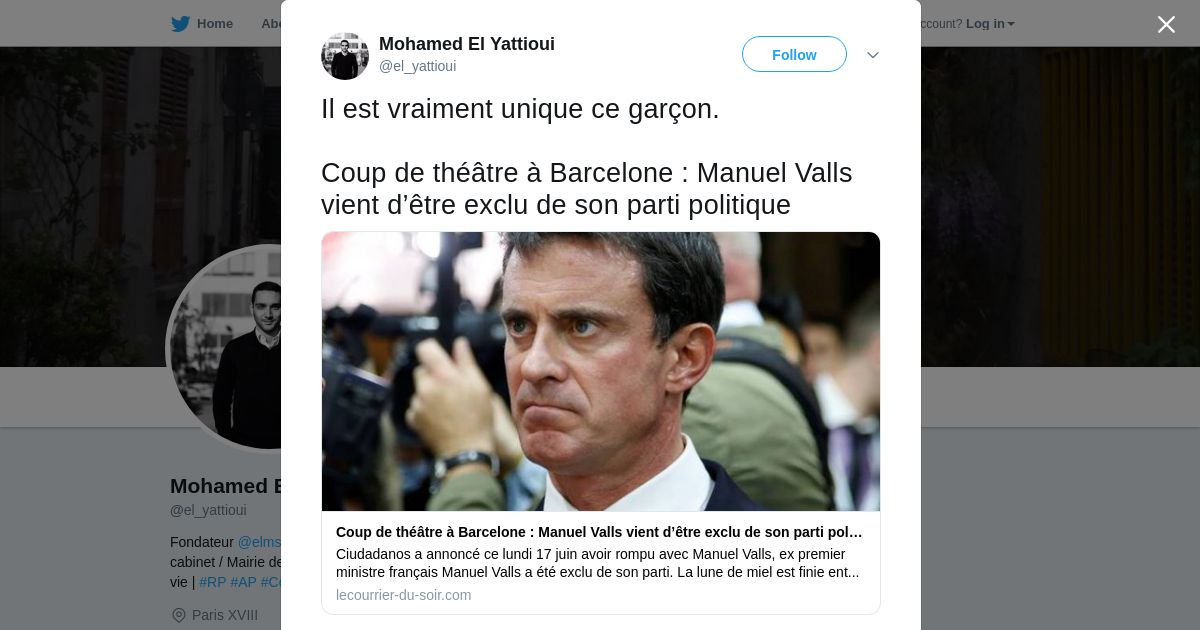Open the bold article headline in the link card
This screenshot has width=1200, height=630.
point(599,532)
